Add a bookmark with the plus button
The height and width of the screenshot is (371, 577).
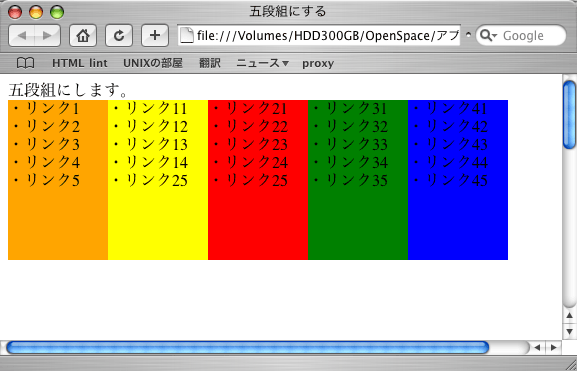click(x=155, y=36)
